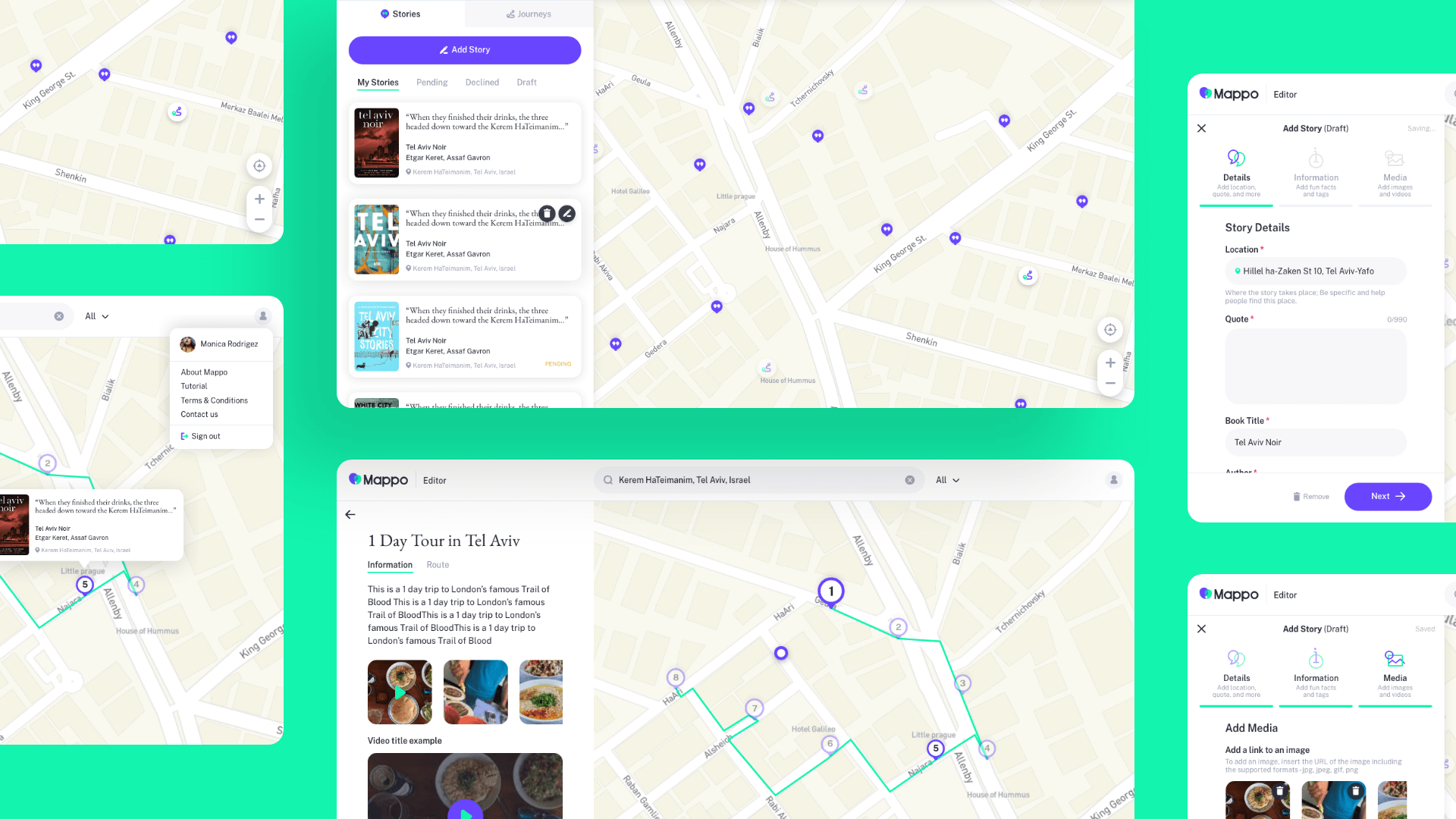Delete the first uploaded media image

1280,791
